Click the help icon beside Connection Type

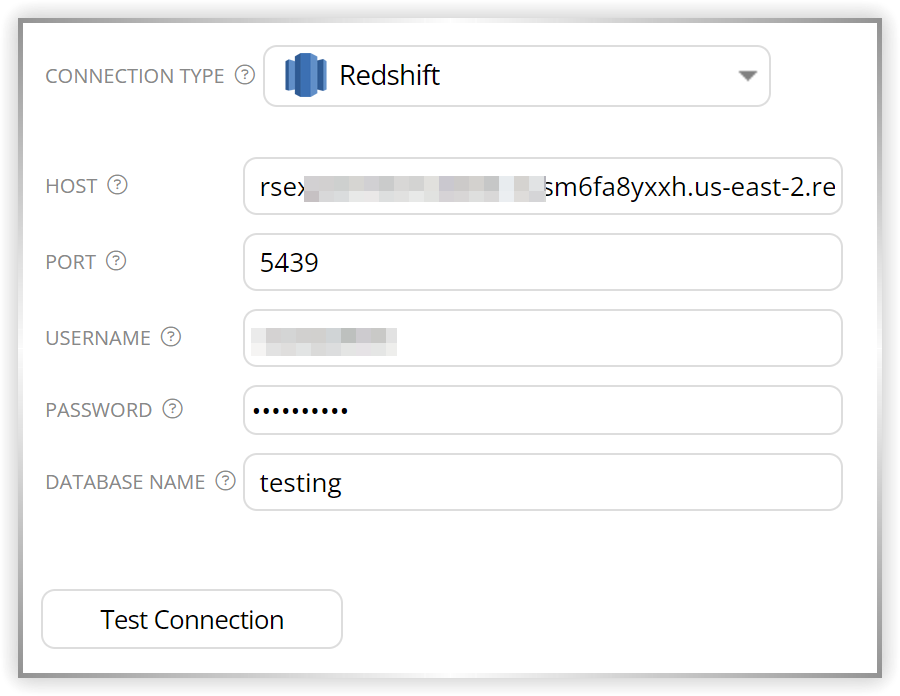pos(245,75)
